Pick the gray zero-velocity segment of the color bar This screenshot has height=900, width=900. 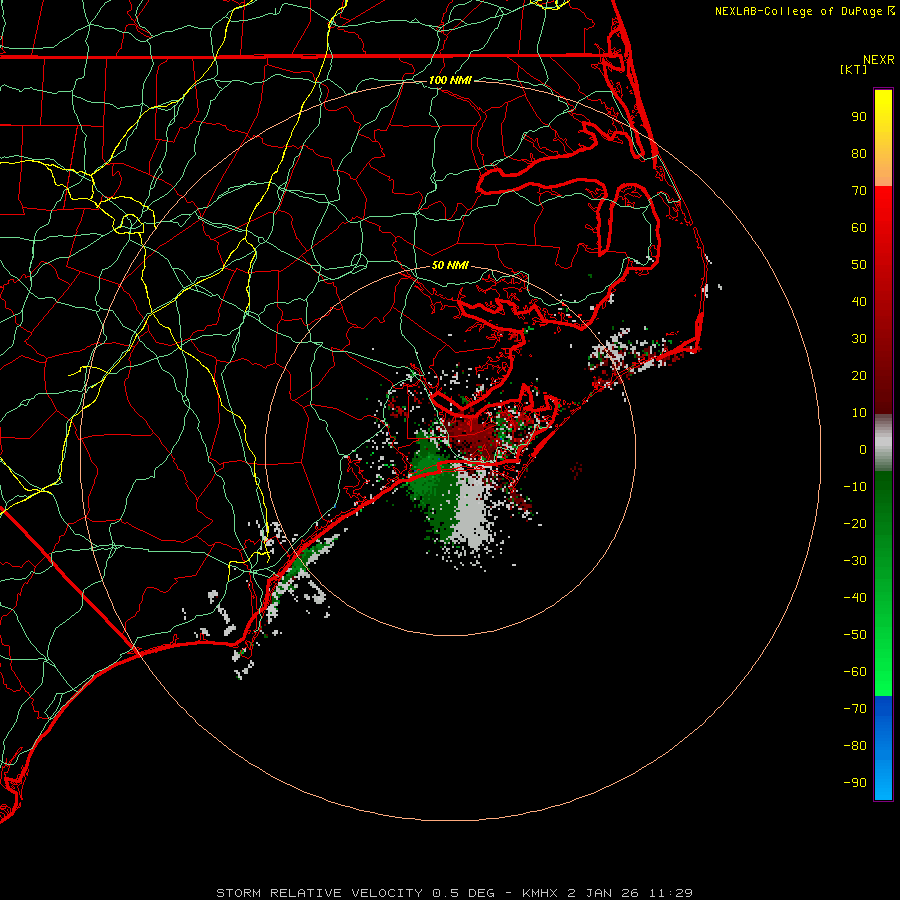click(883, 443)
